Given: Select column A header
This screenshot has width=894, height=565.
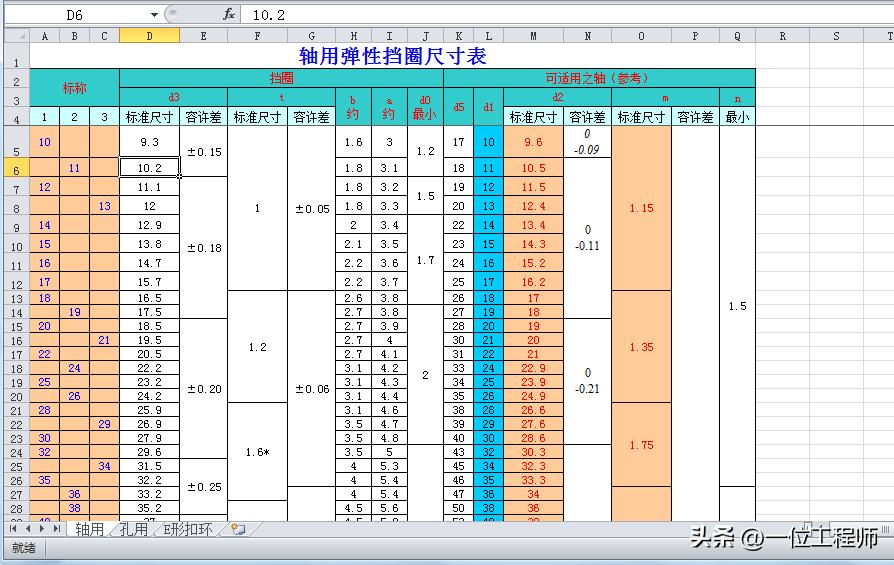Looking at the screenshot, I should coord(44,36).
